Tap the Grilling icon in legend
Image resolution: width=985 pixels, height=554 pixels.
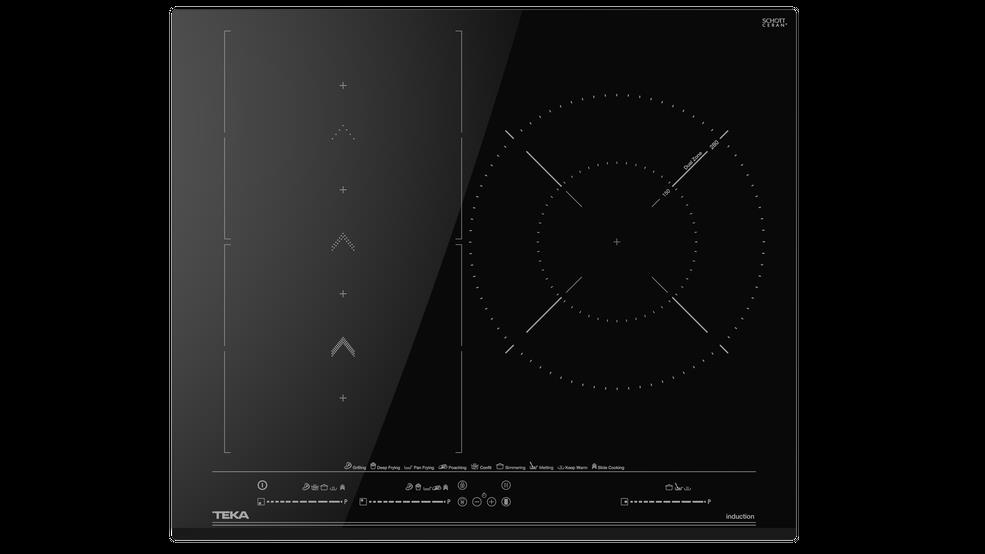pyautogui.click(x=347, y=466)
